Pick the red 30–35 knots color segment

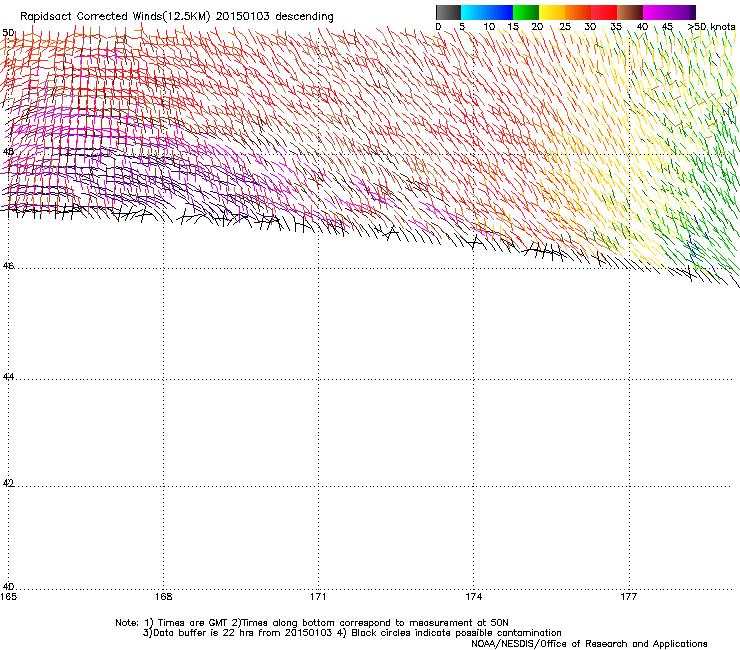point(604,12)
